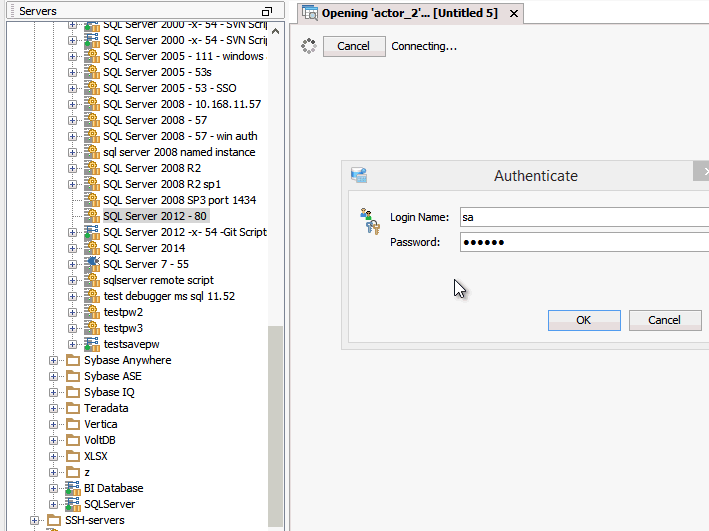Screen dimensions: 709x531
Task: Click the SQL Server 2008 - 57 - win auth icon
Action: 92,136
